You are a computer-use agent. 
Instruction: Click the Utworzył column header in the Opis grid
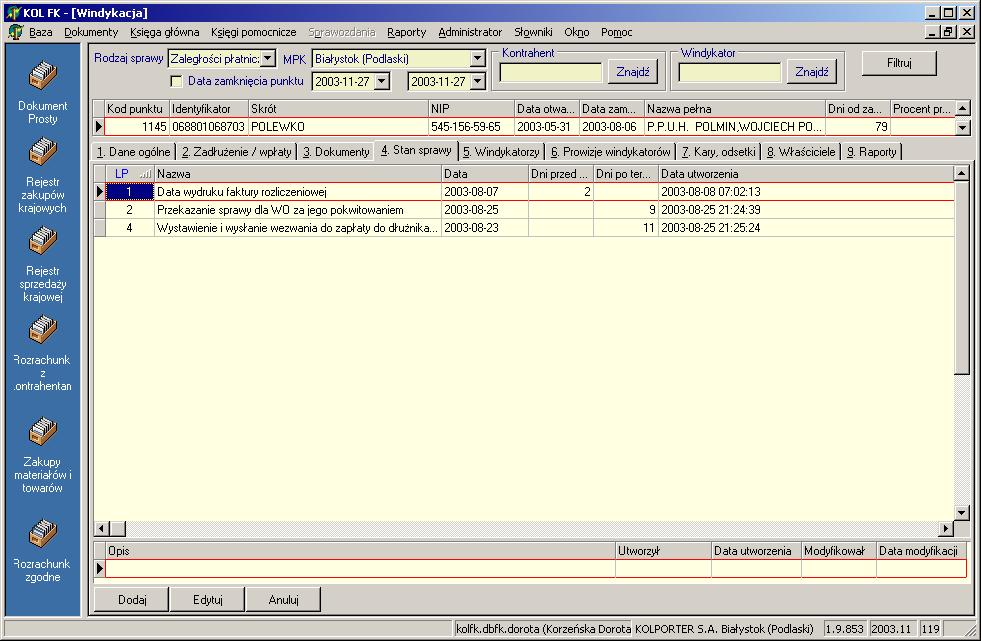coord(663,551)
